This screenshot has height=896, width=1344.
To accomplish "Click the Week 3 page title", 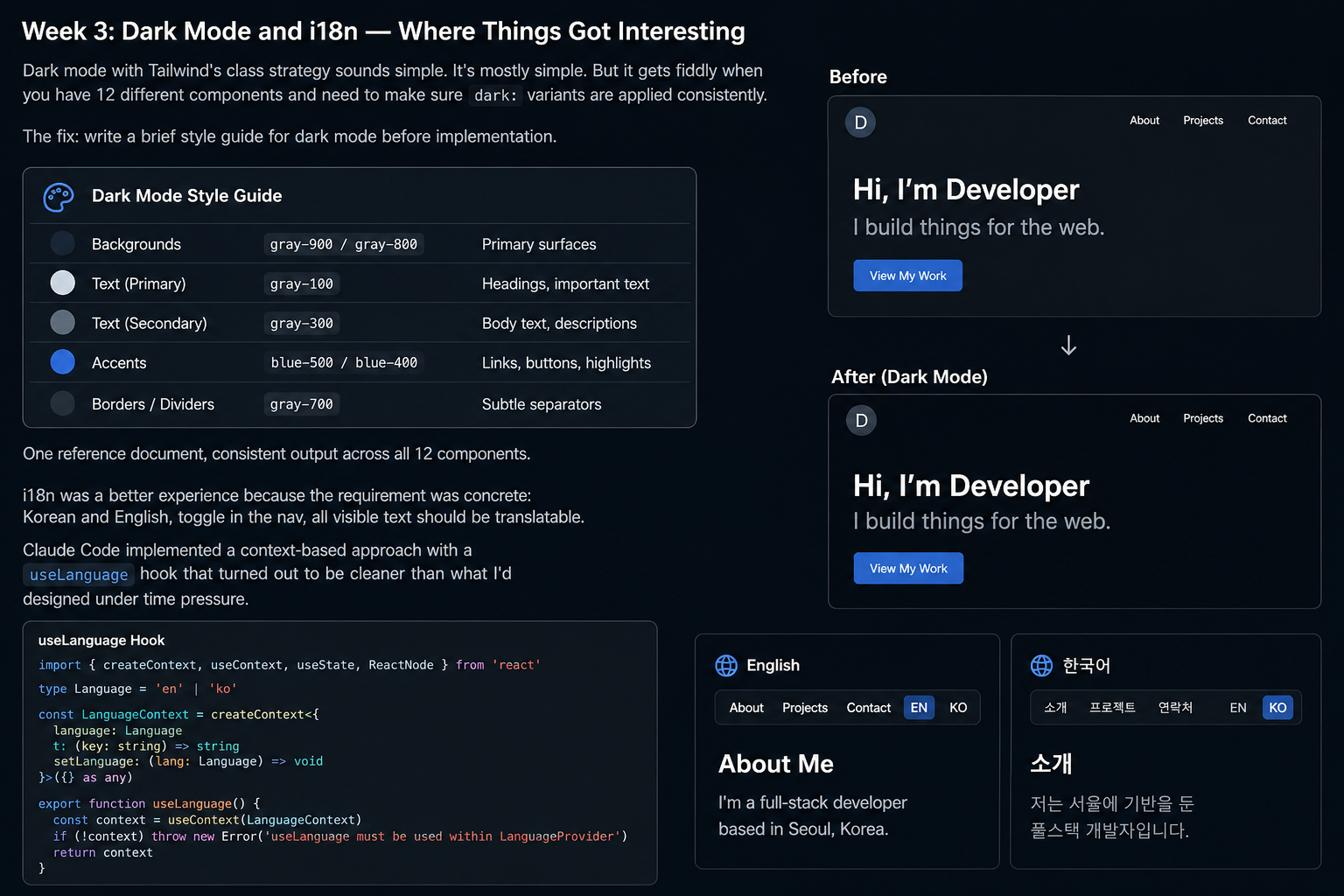I will pos(383,31).
